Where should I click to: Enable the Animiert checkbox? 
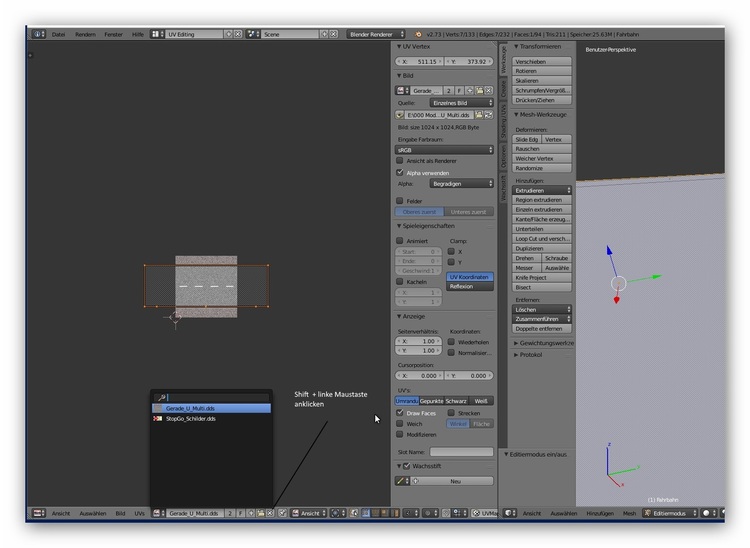pyautogui.click(x=400, y=241)
